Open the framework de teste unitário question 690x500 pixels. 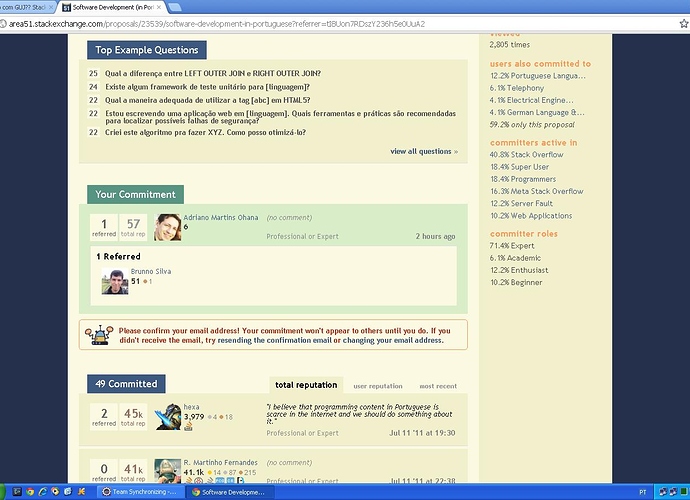click(207, 87)
